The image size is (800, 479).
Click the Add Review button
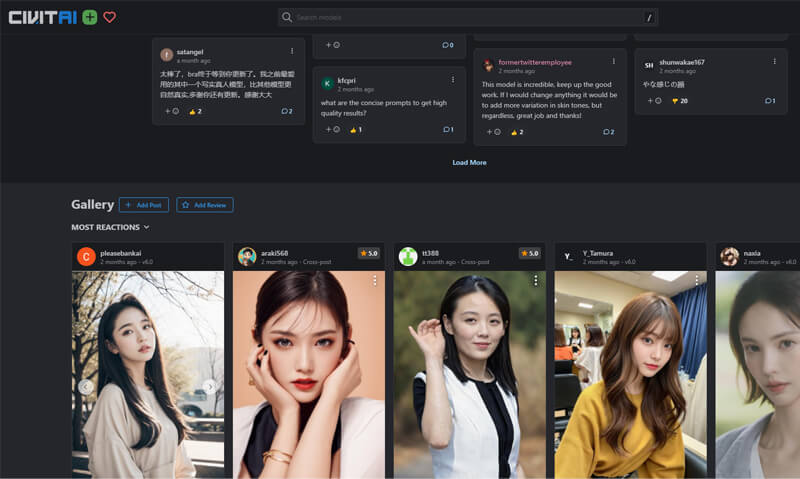tap(204, 205)
